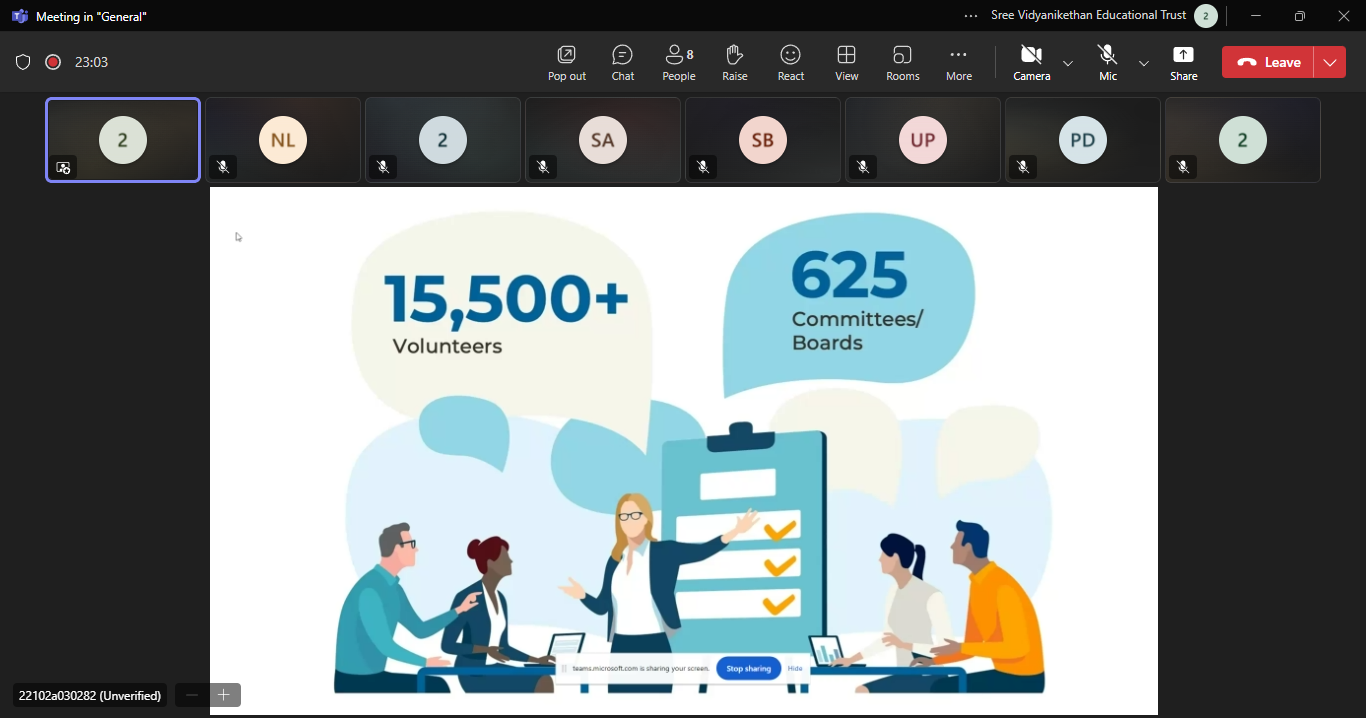
Task: Leave the meeting
Action: (1268, 62)
